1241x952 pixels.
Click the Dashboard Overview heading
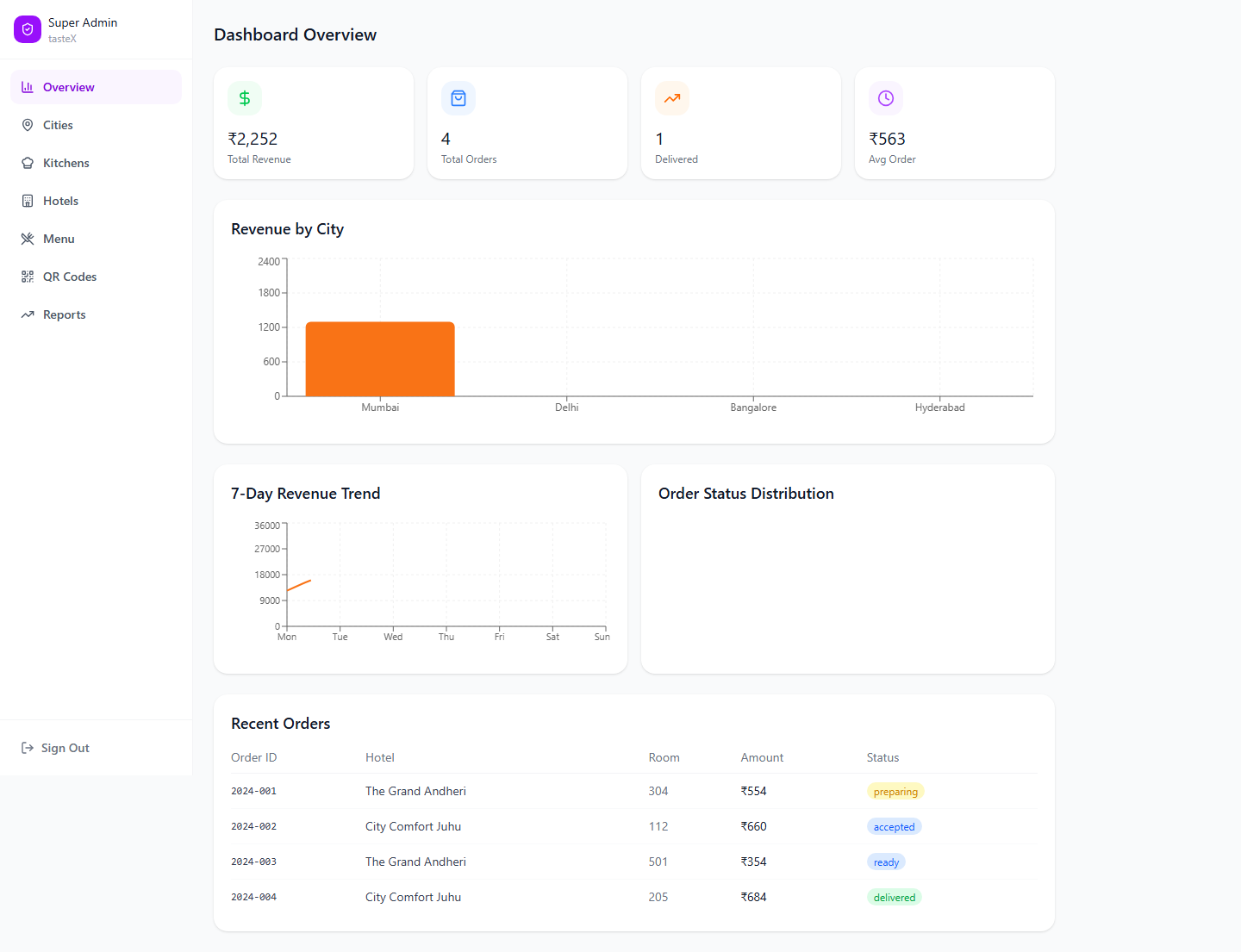click(x=296, y=34)
